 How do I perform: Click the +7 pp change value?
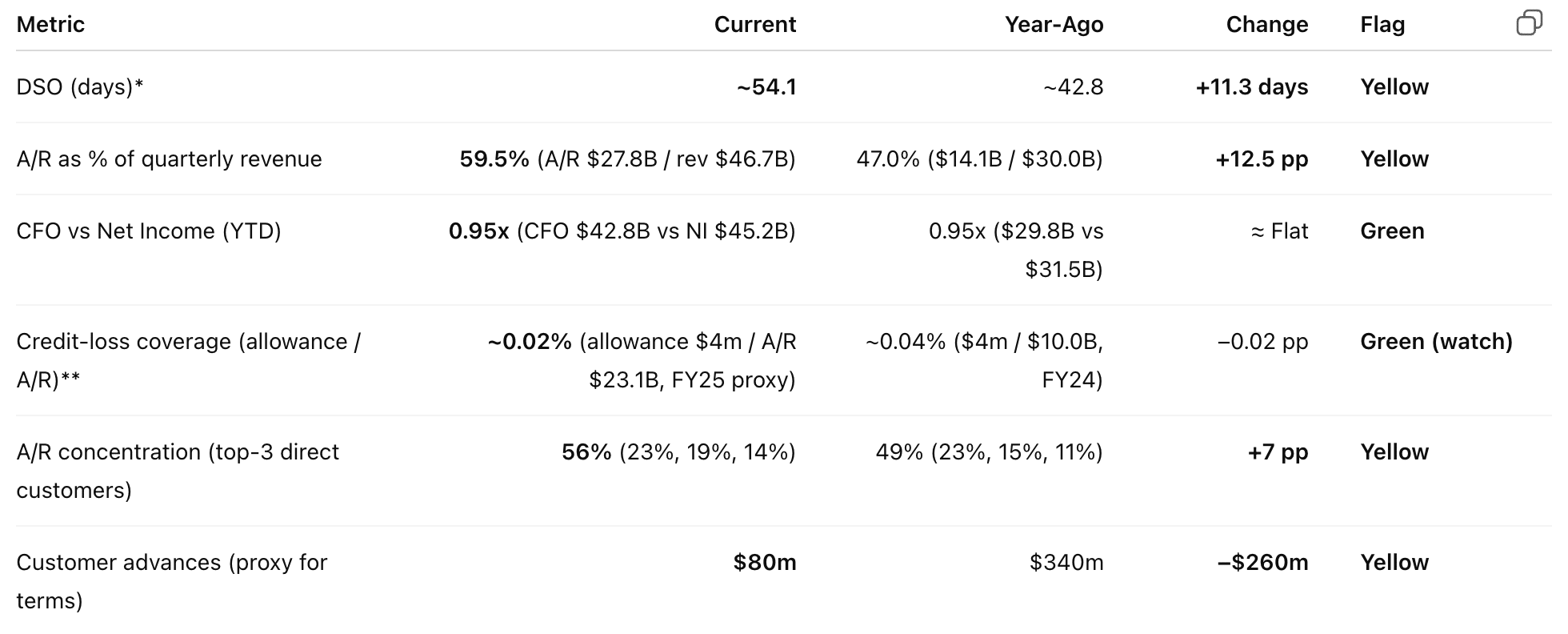click(x=1278, y=451)
